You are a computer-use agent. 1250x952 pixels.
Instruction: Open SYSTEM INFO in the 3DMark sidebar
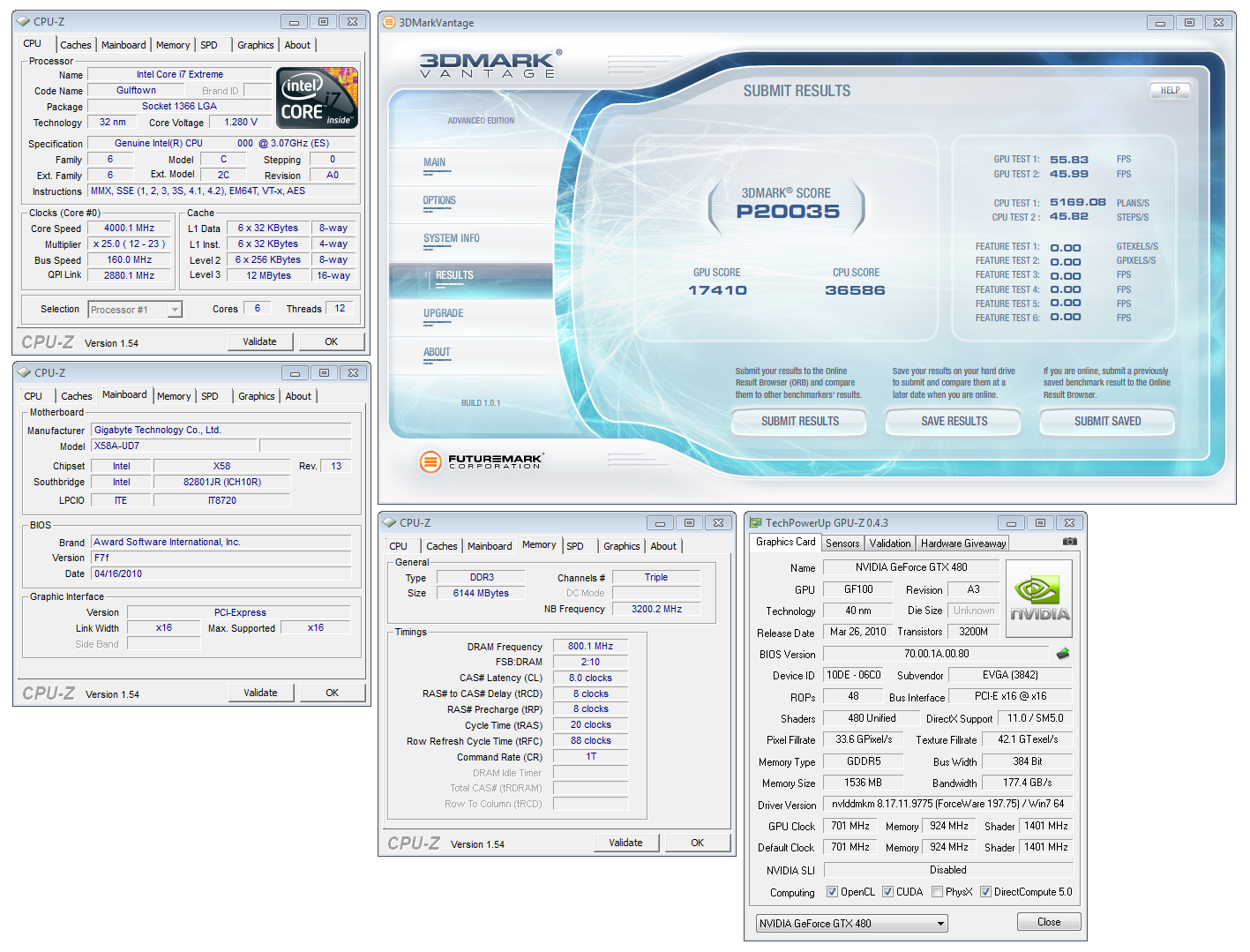(x=452, y=238)
